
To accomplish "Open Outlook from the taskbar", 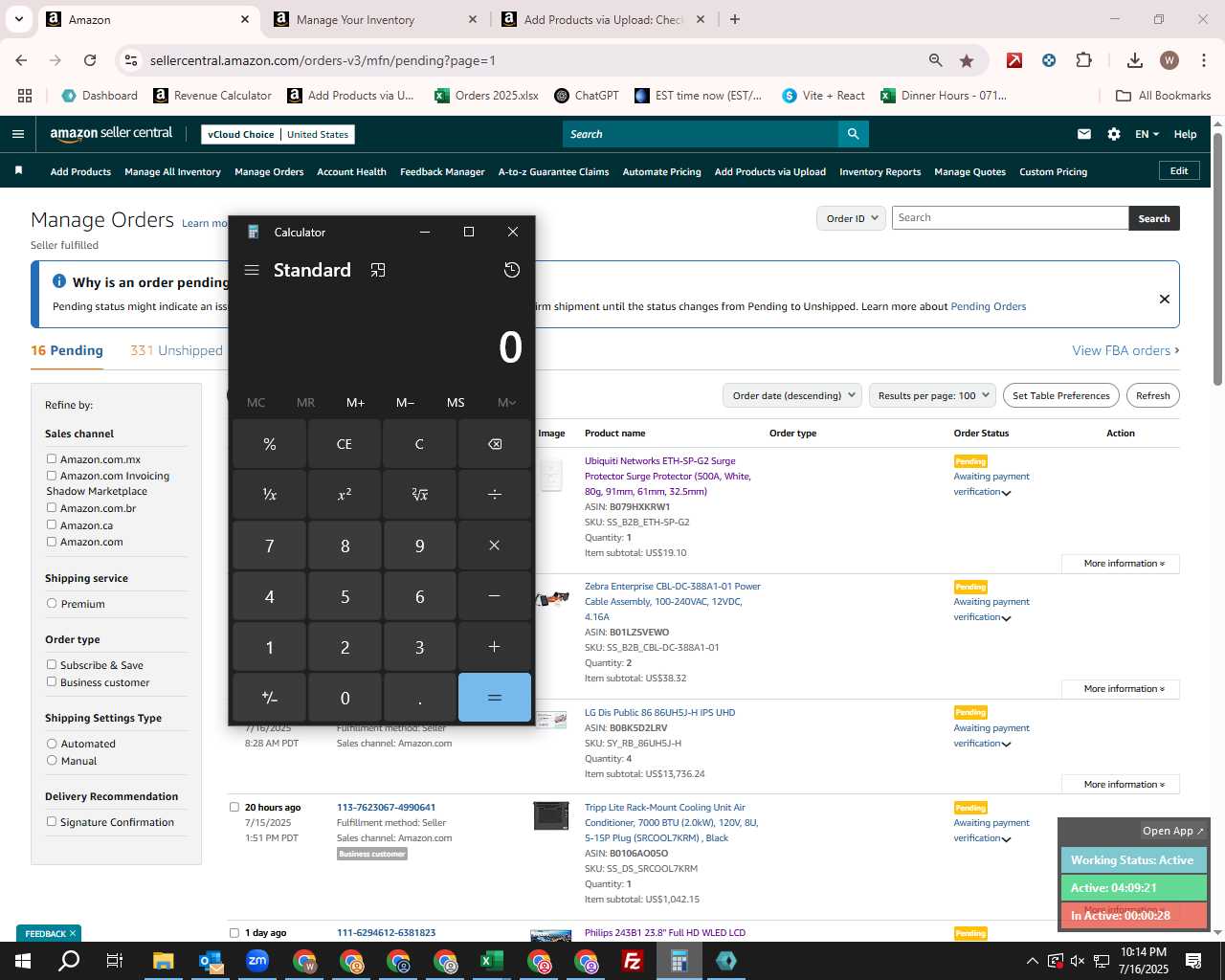I will 211,961.
